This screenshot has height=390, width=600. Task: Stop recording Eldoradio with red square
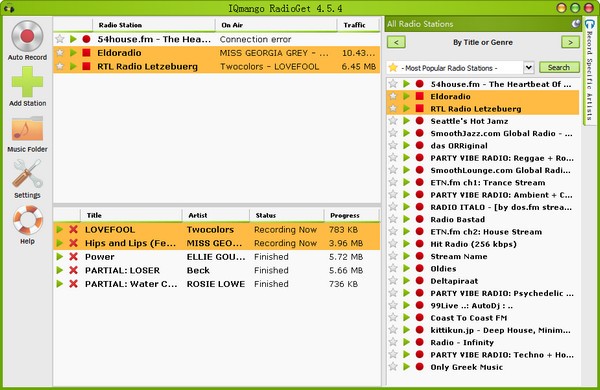coord(86,53)
